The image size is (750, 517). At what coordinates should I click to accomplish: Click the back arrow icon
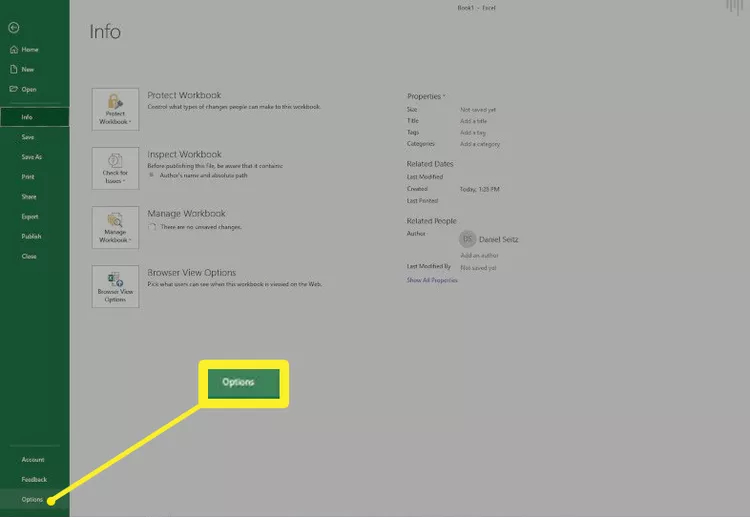coord(14,28)
